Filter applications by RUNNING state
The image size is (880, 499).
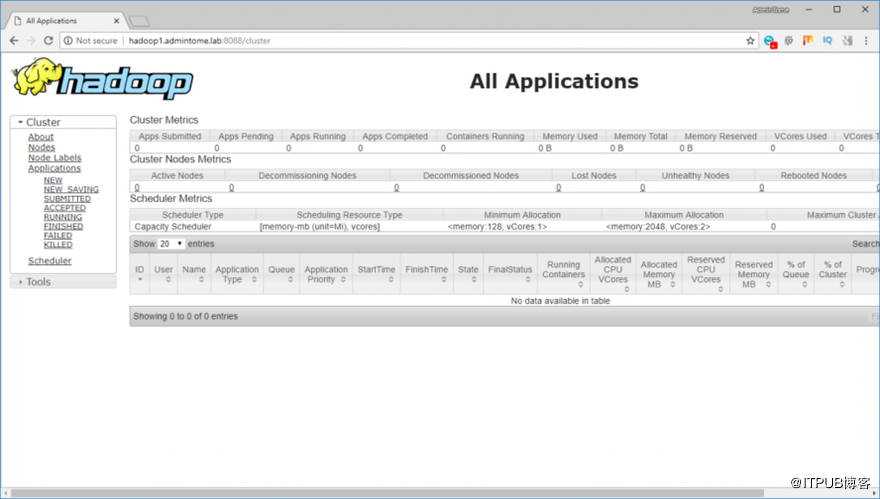point(63,217)
